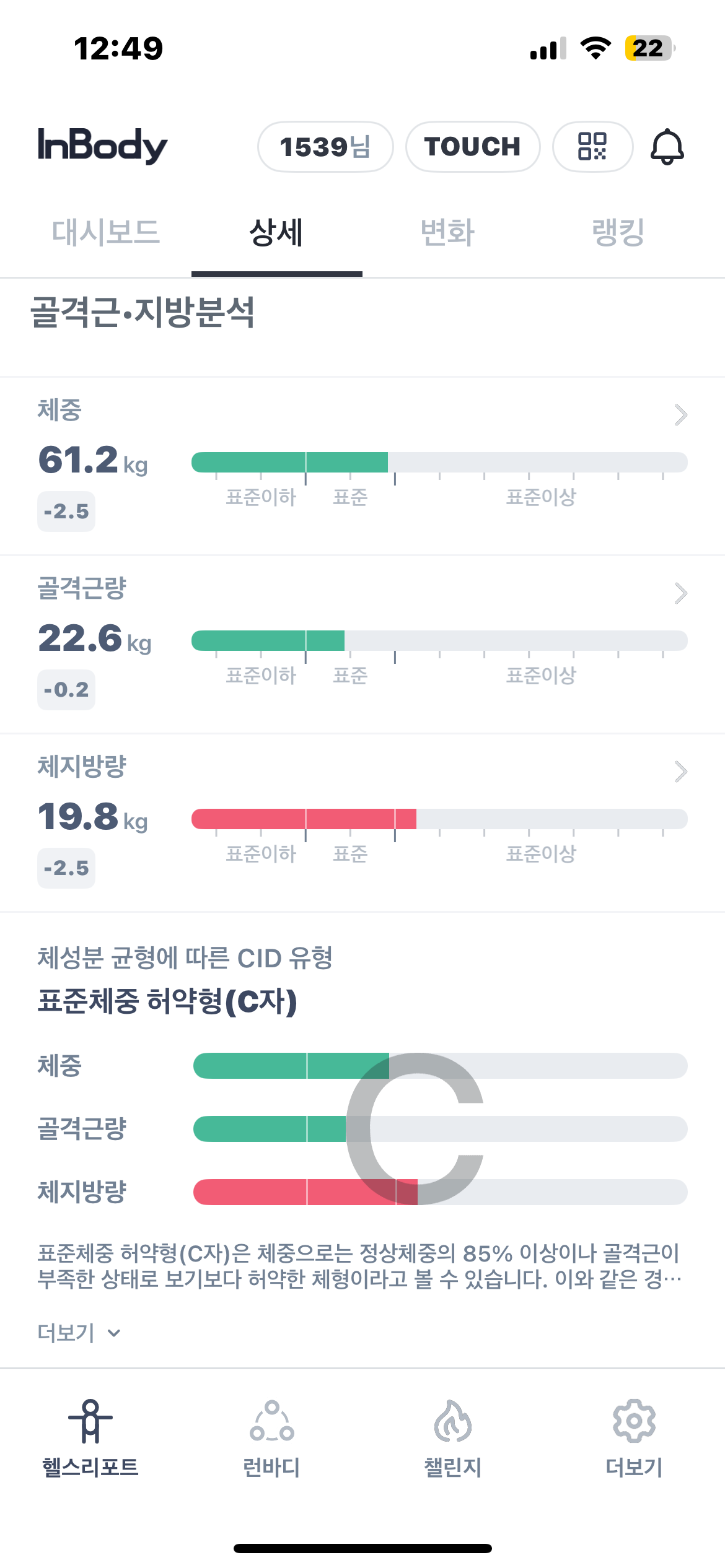Viewport: 725px width, 1568px height.
Task: Expand 체중 details chevron
Action: coord(680,415)
